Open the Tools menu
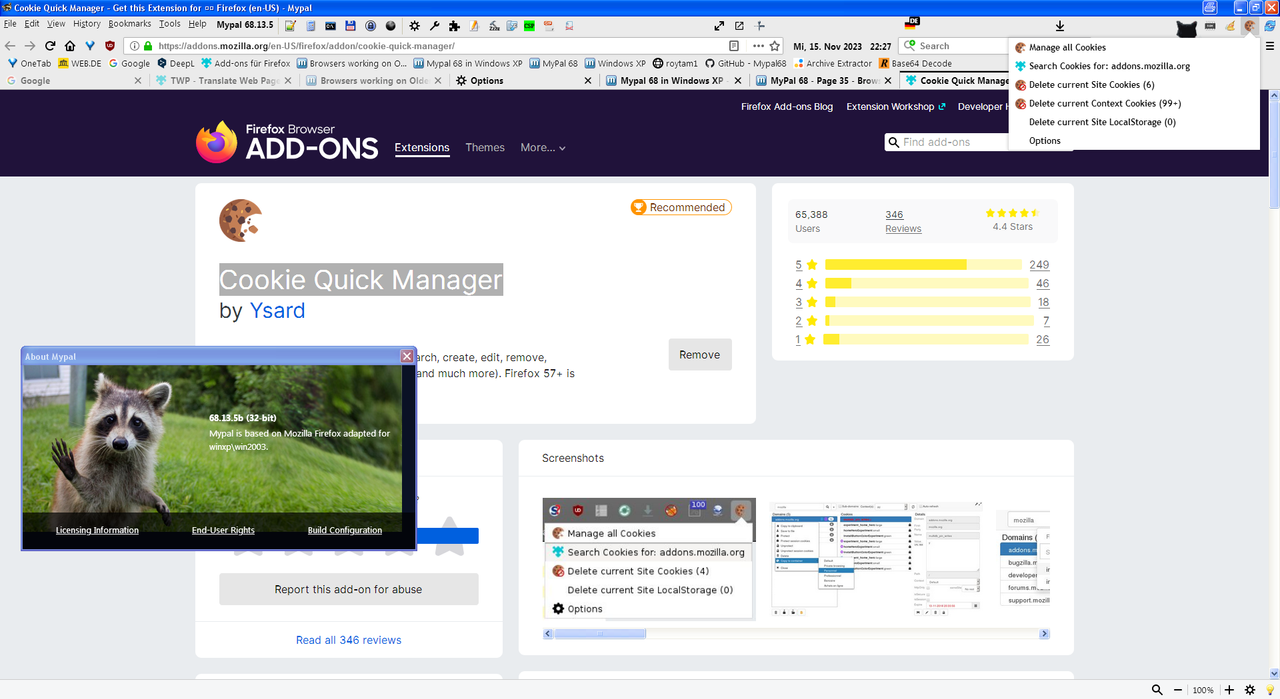The image size is (1280, 699). (169, 23)
